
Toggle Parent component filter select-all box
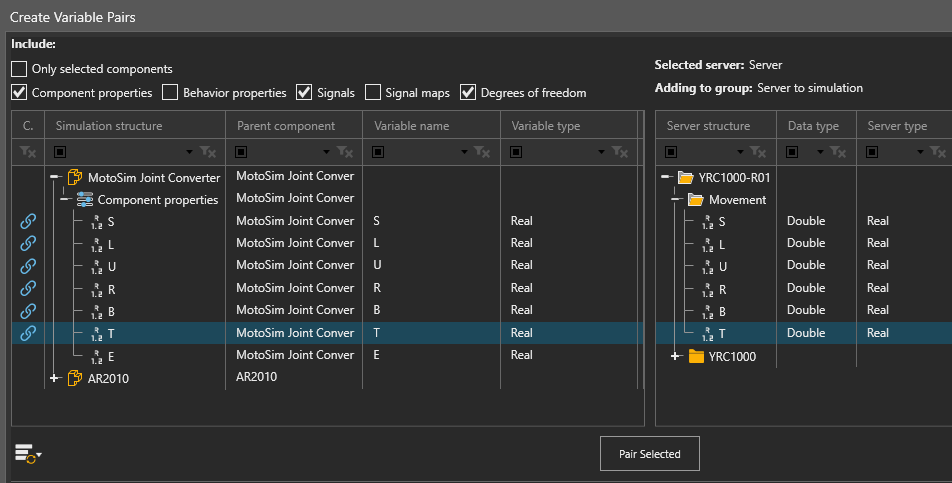(241, 152)
